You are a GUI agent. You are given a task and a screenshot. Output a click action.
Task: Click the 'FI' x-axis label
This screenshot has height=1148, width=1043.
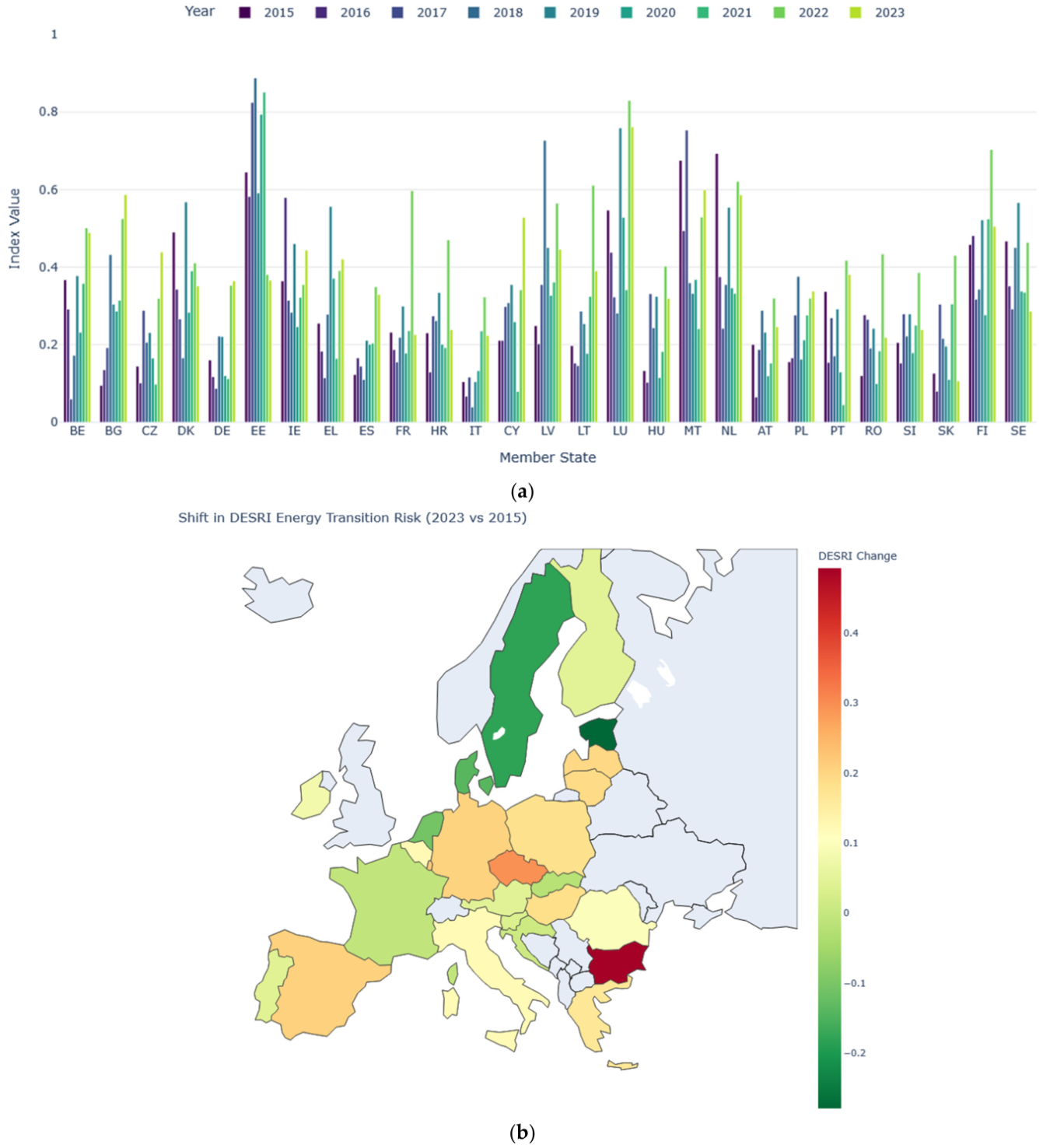pos(982,431)
